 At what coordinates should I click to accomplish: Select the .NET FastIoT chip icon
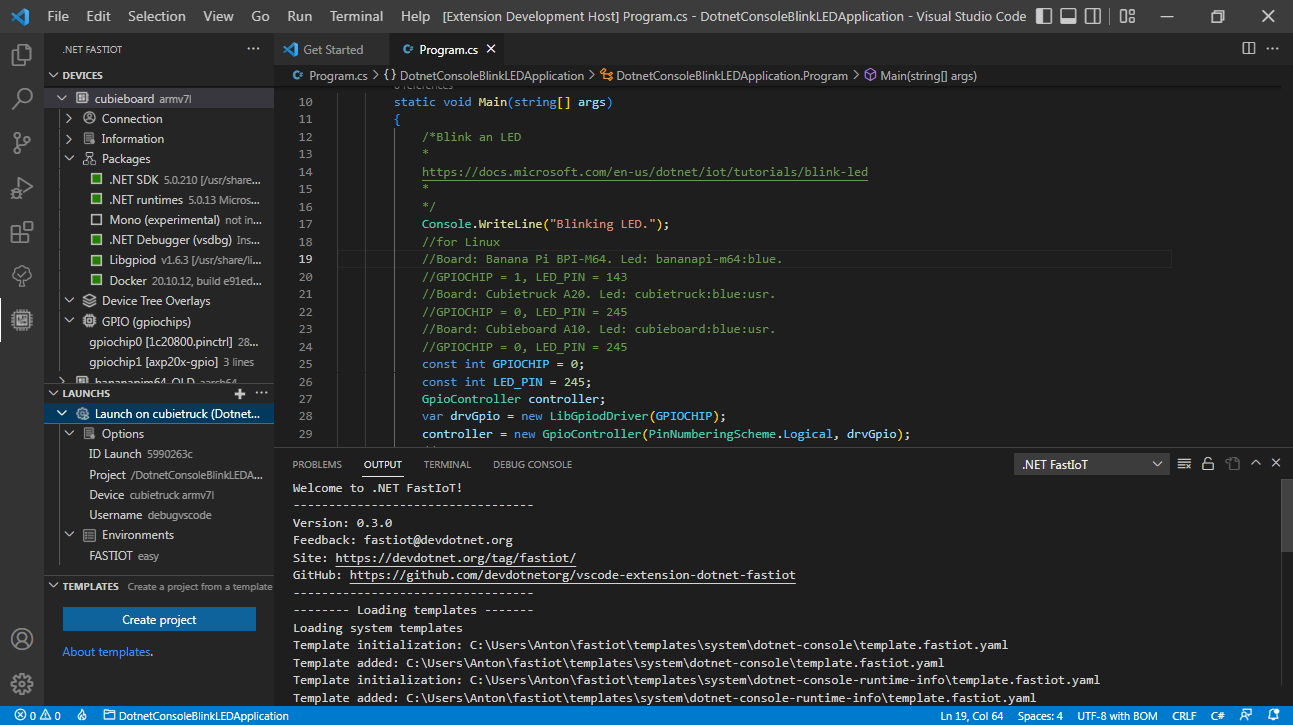coord(21,320)
